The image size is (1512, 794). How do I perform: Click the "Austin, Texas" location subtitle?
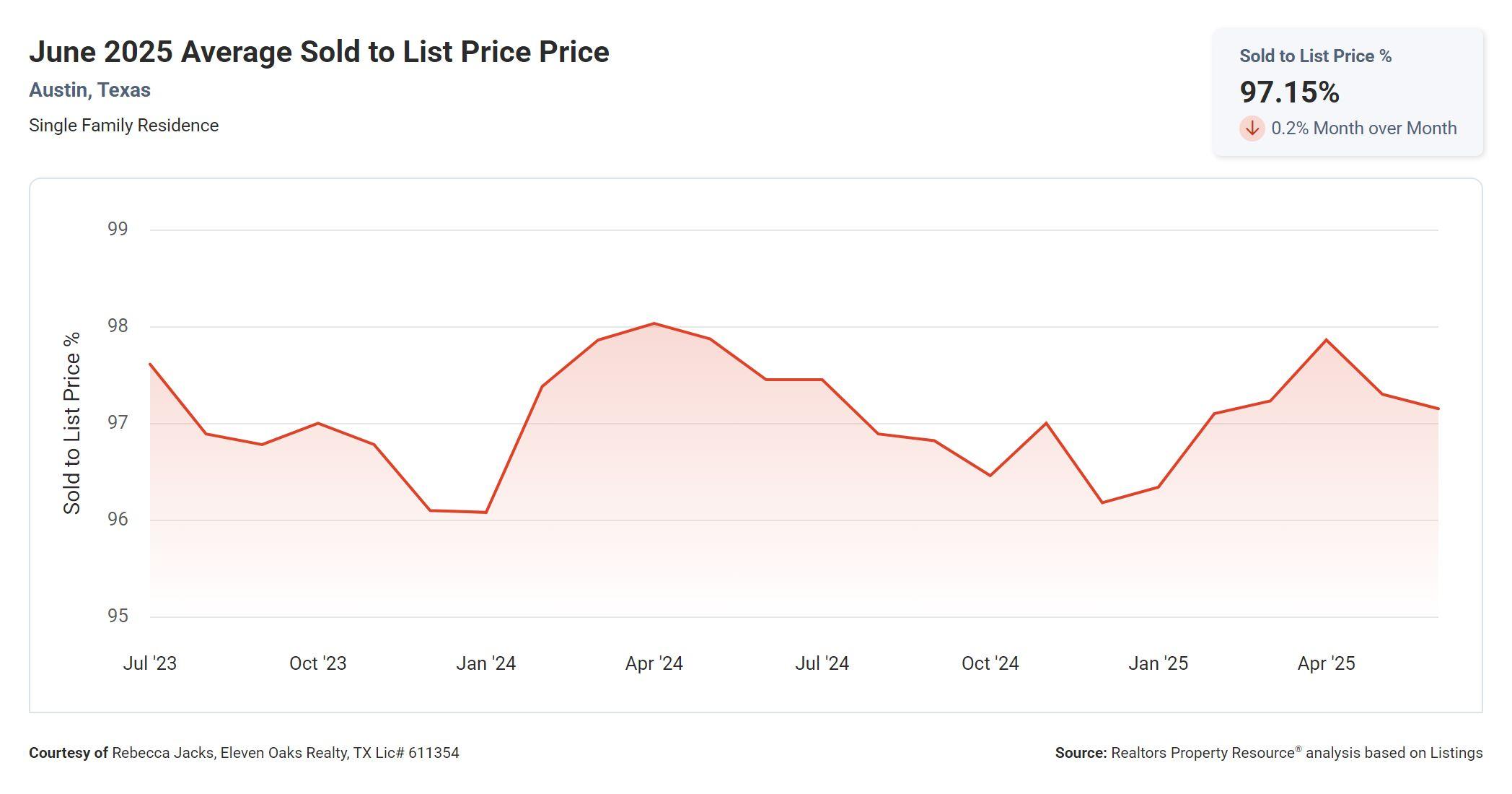pyautogui.click(x=89, y=90)
